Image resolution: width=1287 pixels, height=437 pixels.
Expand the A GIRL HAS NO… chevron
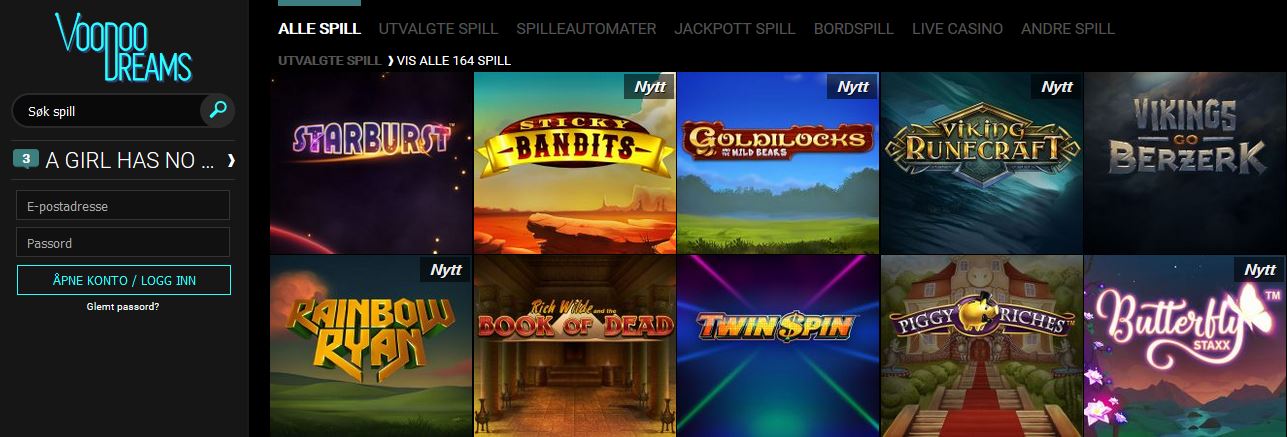pos(231,160)
